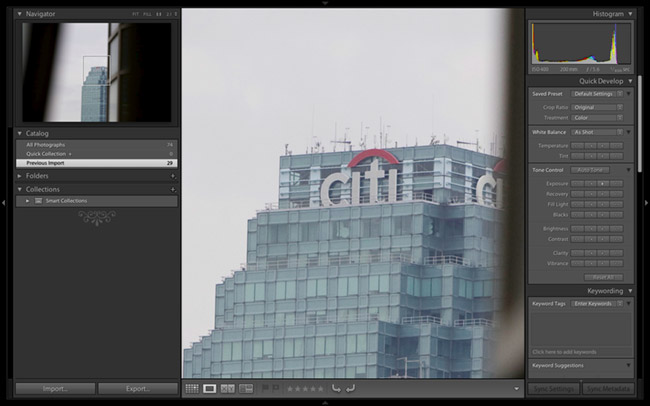
Task: Select Previous Import in Catalog
Action: click(97, 163)
